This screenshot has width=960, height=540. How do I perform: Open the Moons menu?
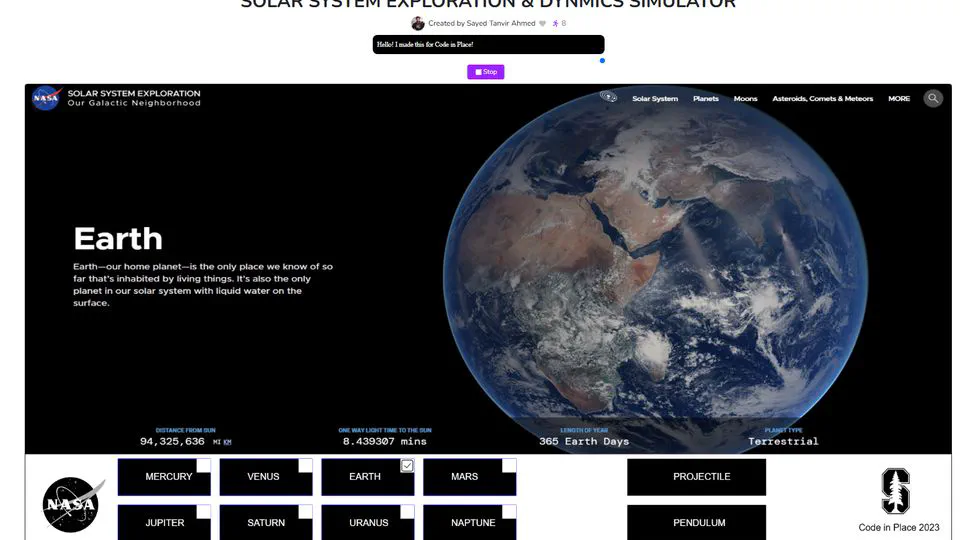click(x=745, y=99)
